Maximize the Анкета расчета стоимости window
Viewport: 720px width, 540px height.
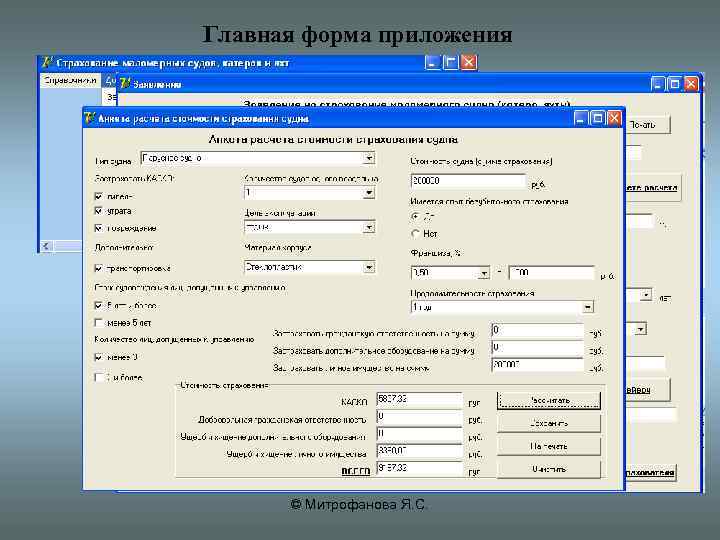(597, 118)
